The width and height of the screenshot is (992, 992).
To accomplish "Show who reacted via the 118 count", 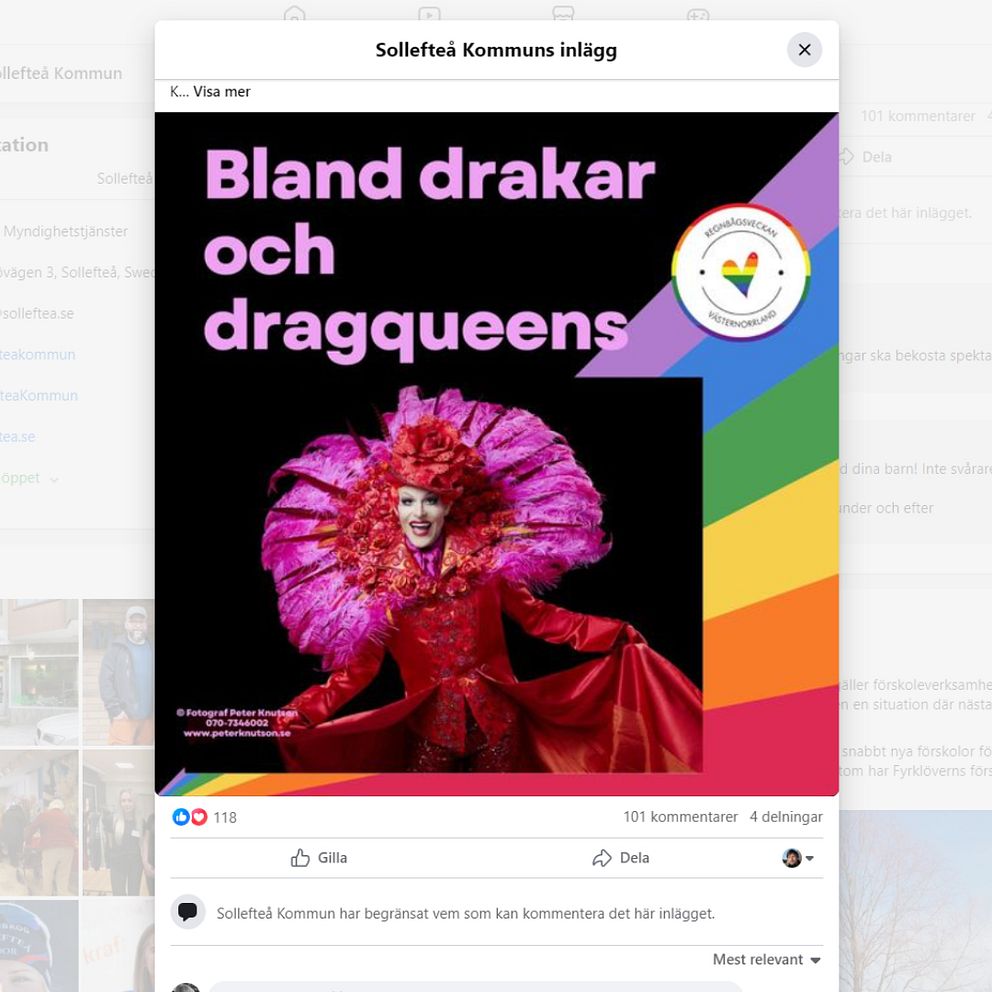I will [x=225, y=817].
